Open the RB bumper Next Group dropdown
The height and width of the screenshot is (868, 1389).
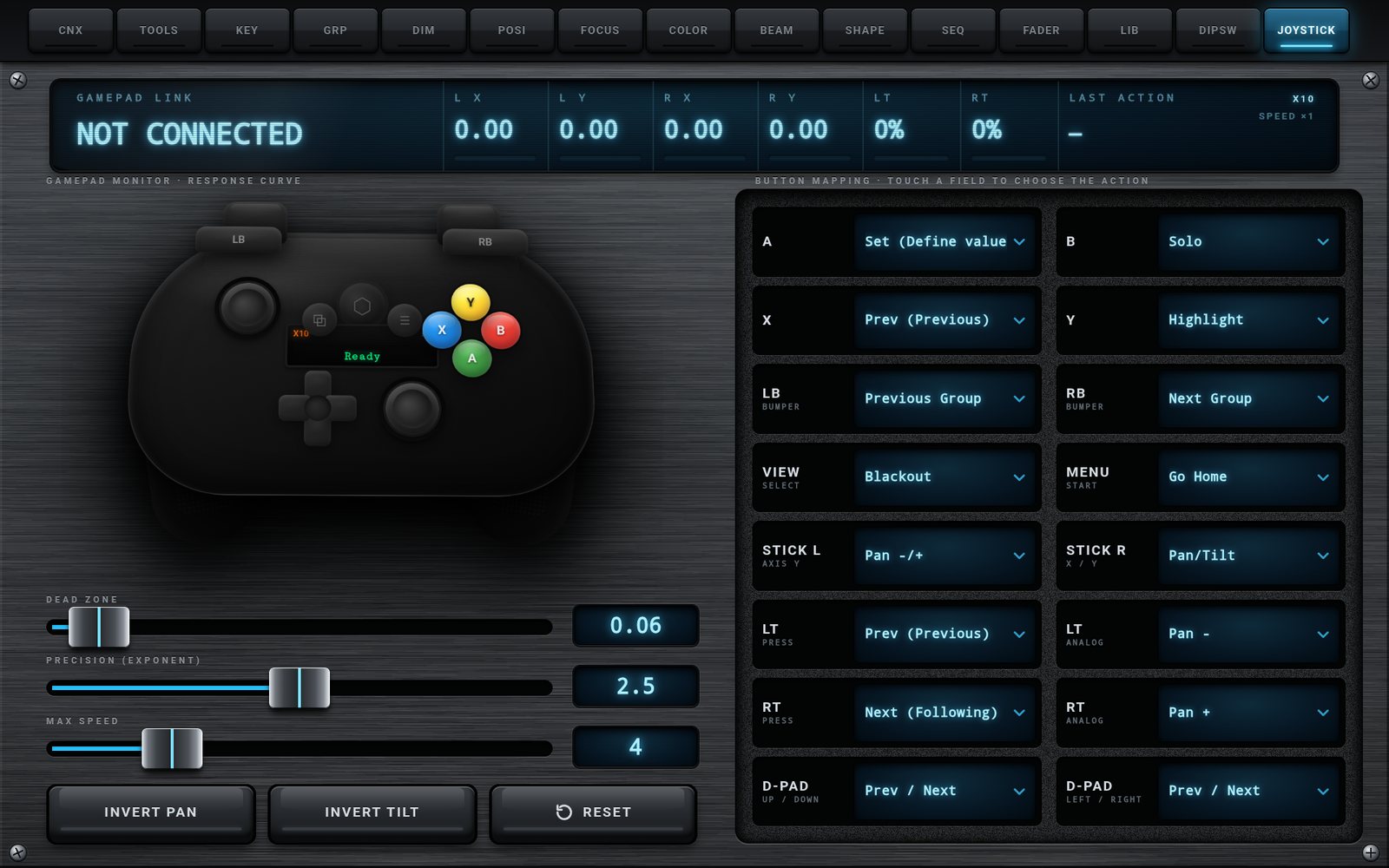click(1250, 398)
